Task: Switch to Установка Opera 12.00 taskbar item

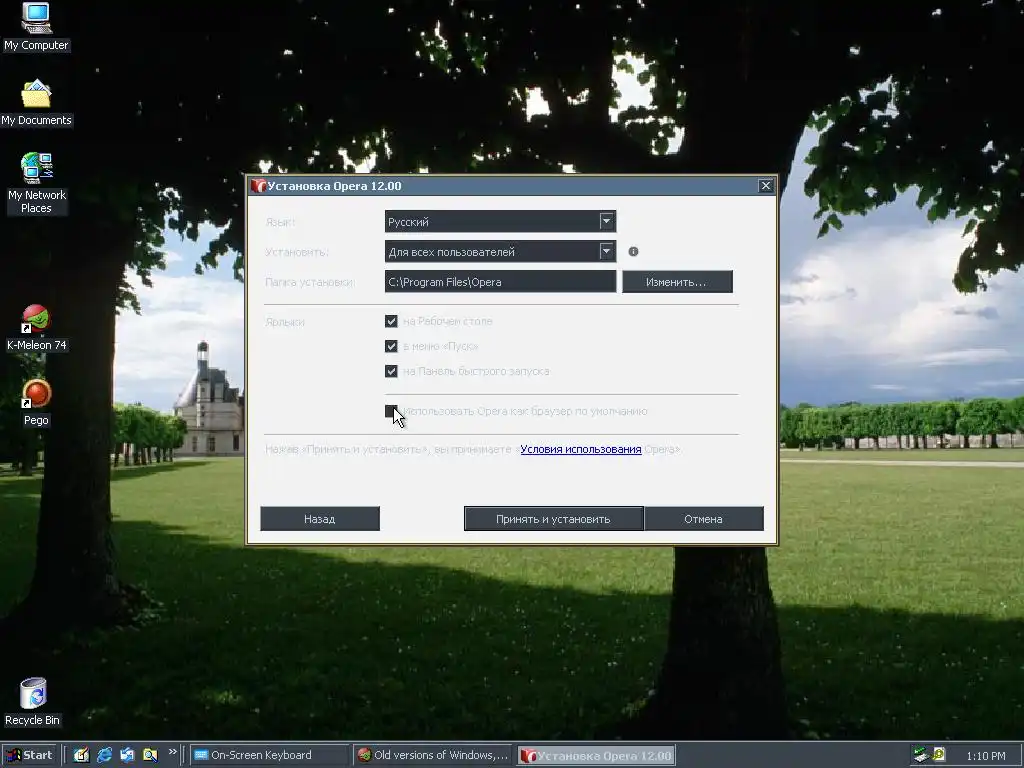Action: pos(596,755)
